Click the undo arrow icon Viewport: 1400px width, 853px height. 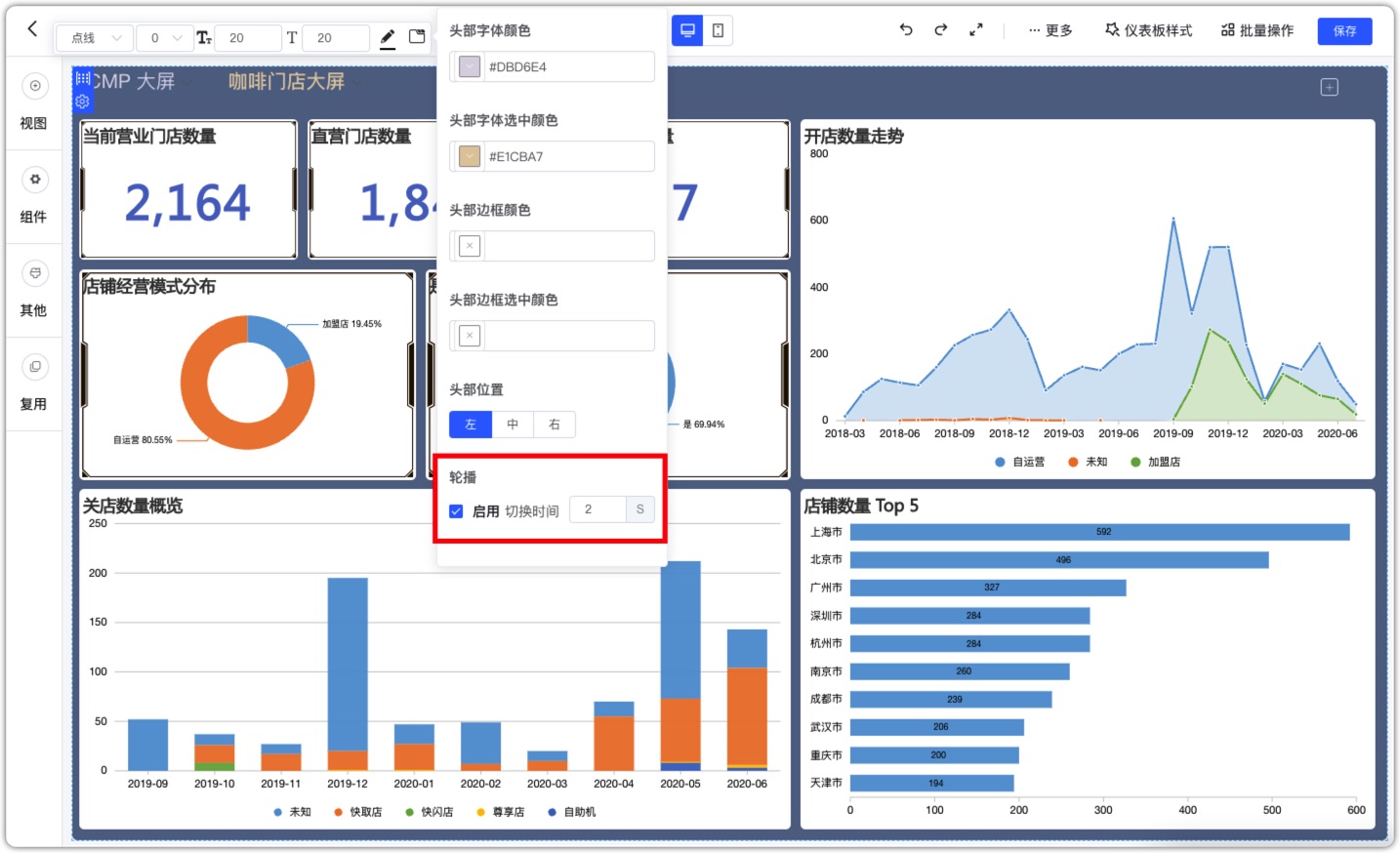click(x=906, y=30)
